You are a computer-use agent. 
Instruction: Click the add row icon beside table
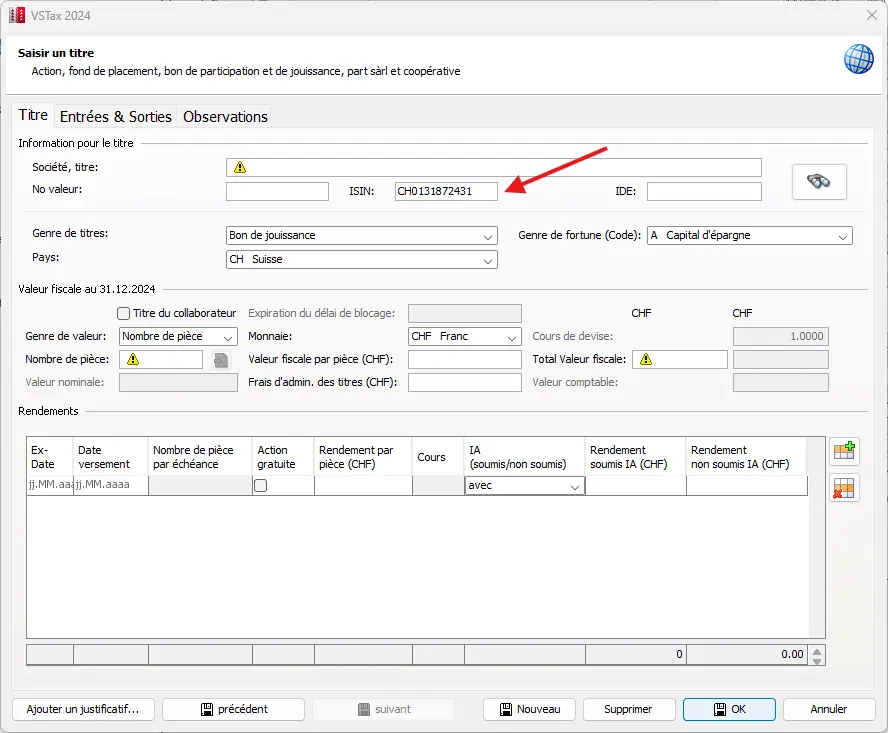tap(844, 452)
